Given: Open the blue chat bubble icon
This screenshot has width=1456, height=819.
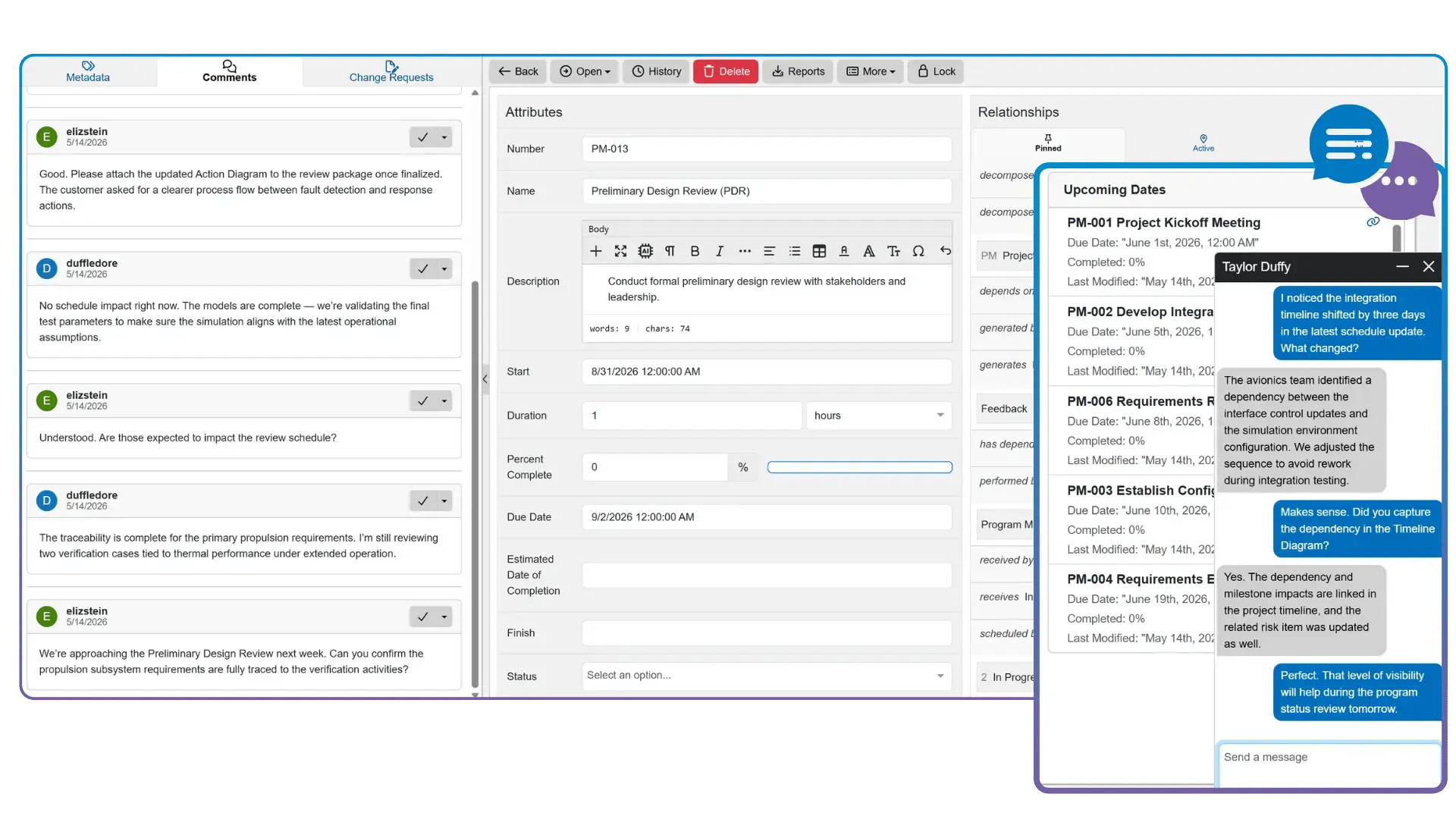Looking at the screenshot, I should [1349, 144].
